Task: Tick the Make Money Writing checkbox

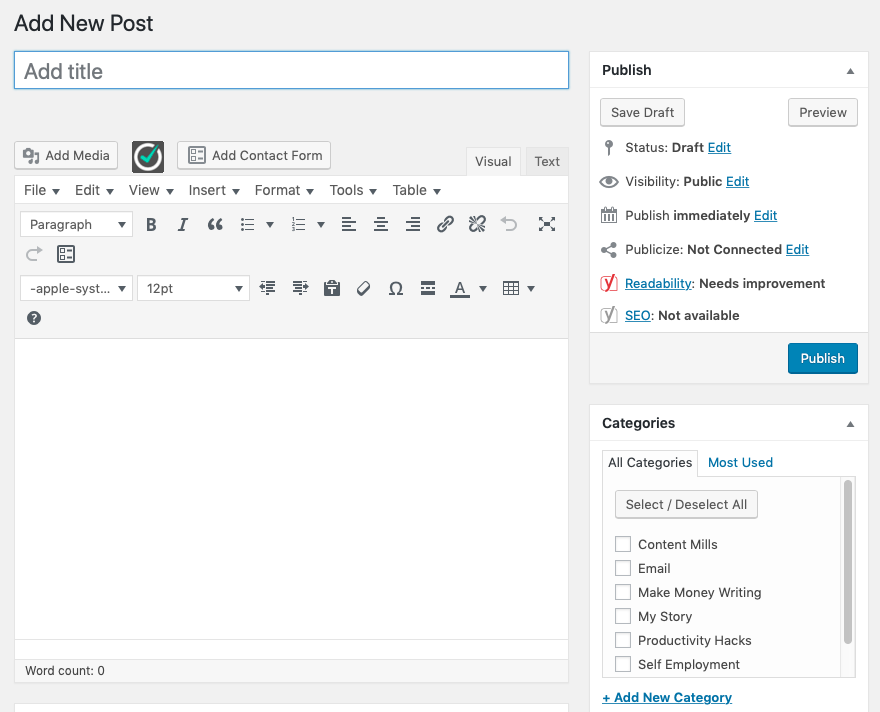Action: tap(623, 592)
